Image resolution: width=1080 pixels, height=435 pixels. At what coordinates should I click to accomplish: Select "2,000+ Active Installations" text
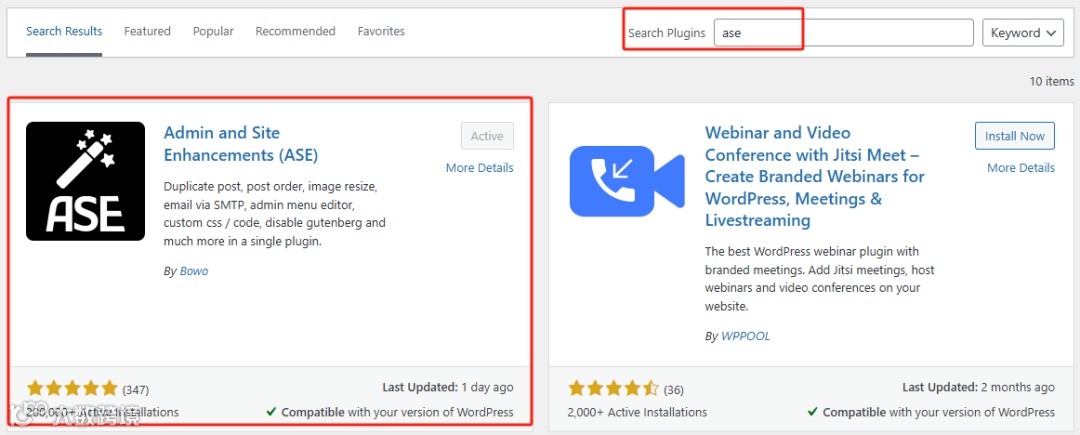[637, 412]
